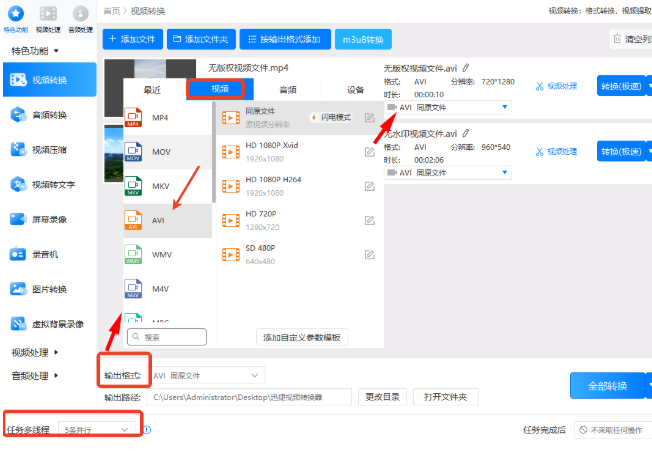Choose M4V format icon
This screenshot has height=451, width=652.
pos(133,288)
